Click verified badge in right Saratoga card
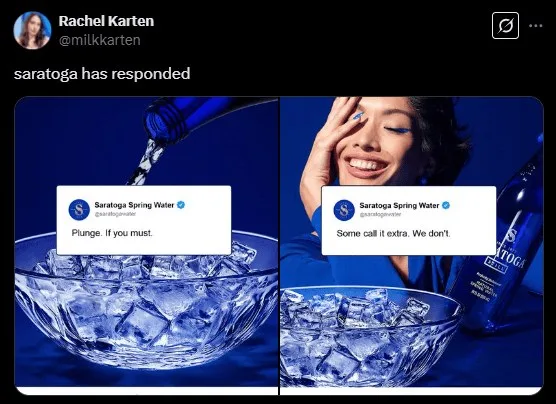The height and width of the screenshot is (404, 556). (446, 205)
